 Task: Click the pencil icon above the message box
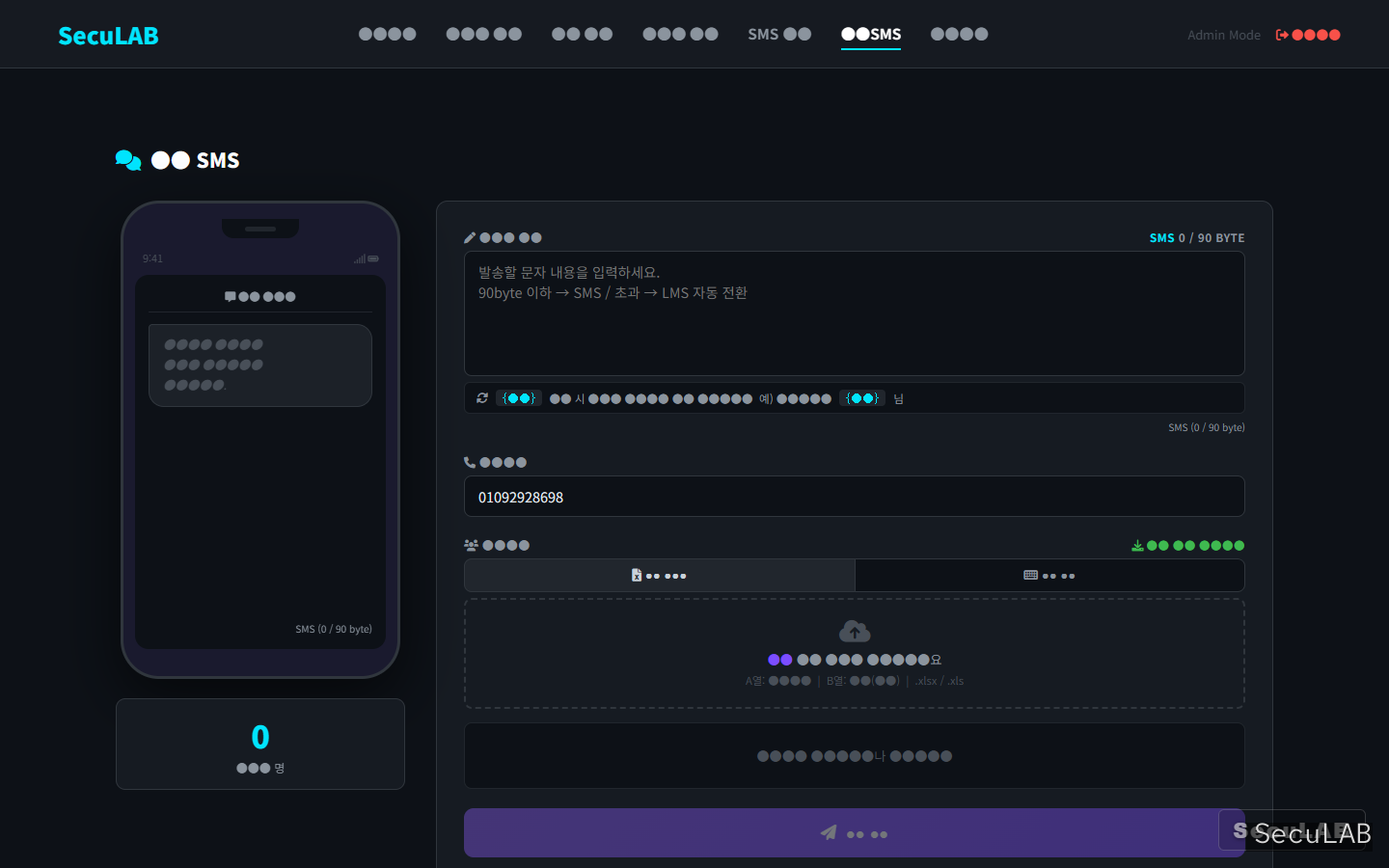coord(470,237)
